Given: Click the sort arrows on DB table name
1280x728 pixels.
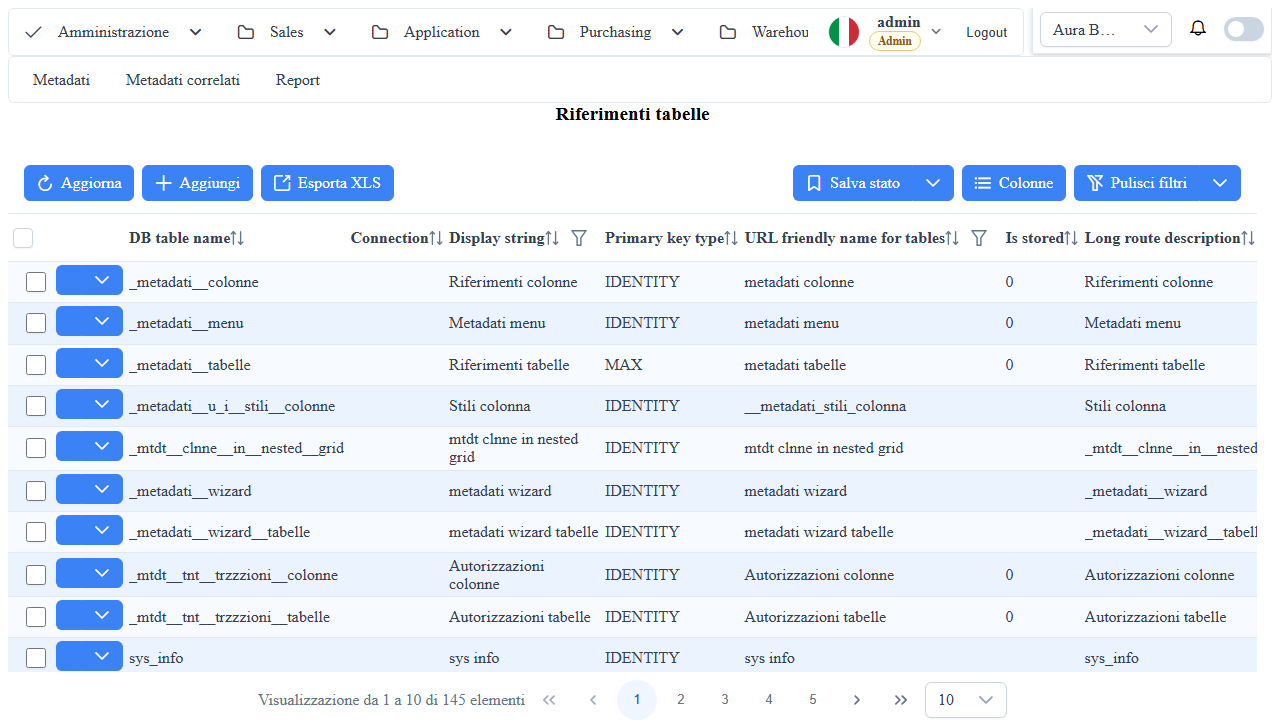Looking at the screenshot, I should pyautogui.click(x=237, y=238).
